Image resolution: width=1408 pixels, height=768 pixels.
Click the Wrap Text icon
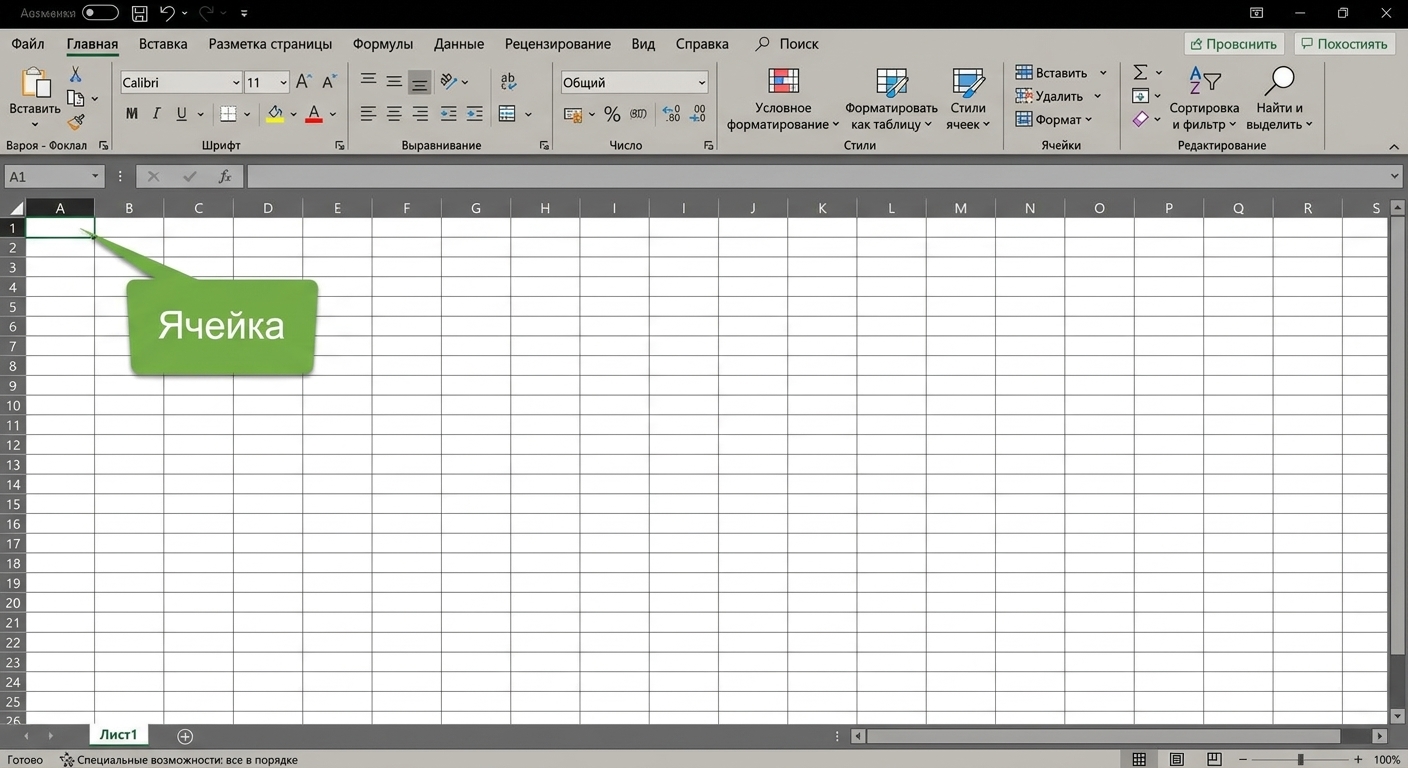tap(508, 82)
